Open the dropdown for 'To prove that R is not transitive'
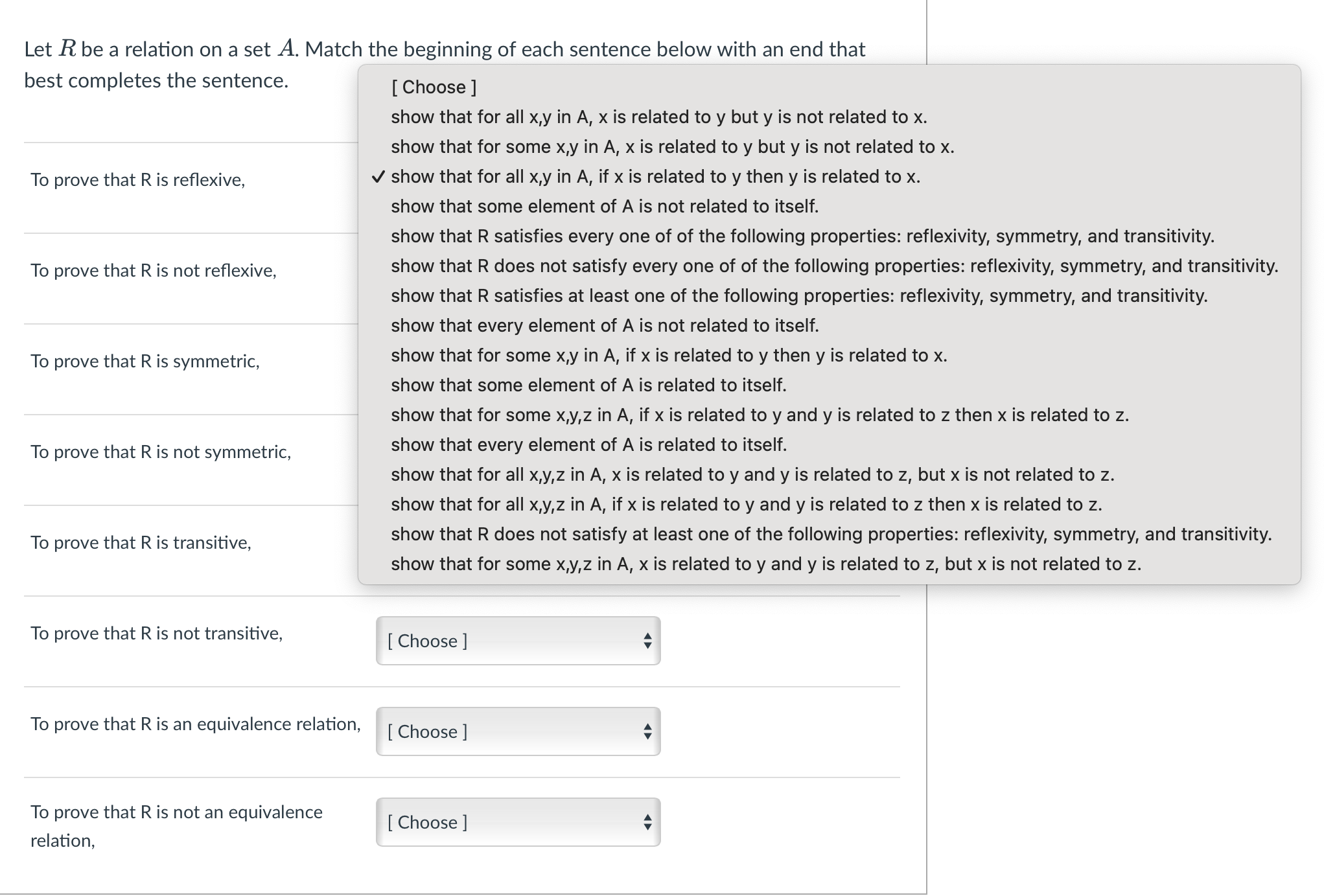The image size is (1324, 896). [517, 641]
